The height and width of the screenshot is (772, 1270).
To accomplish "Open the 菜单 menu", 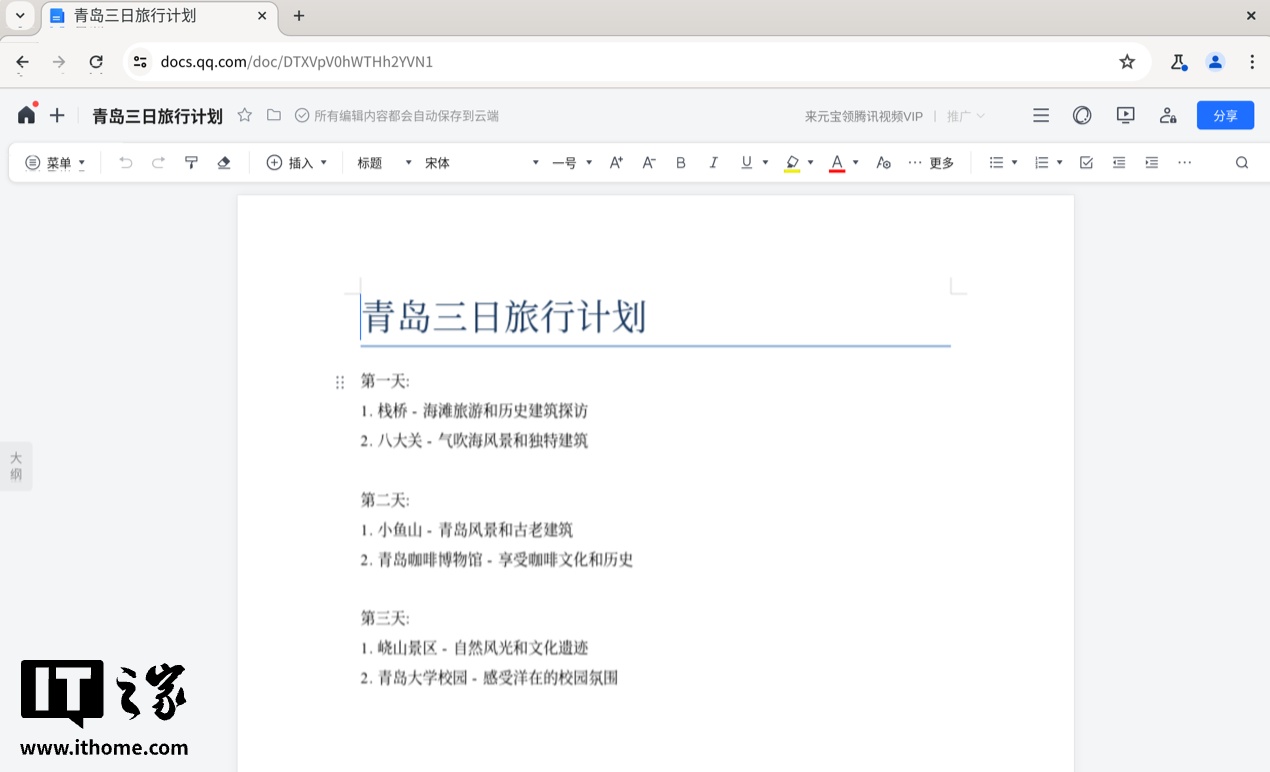I will [x=55, y=162].
